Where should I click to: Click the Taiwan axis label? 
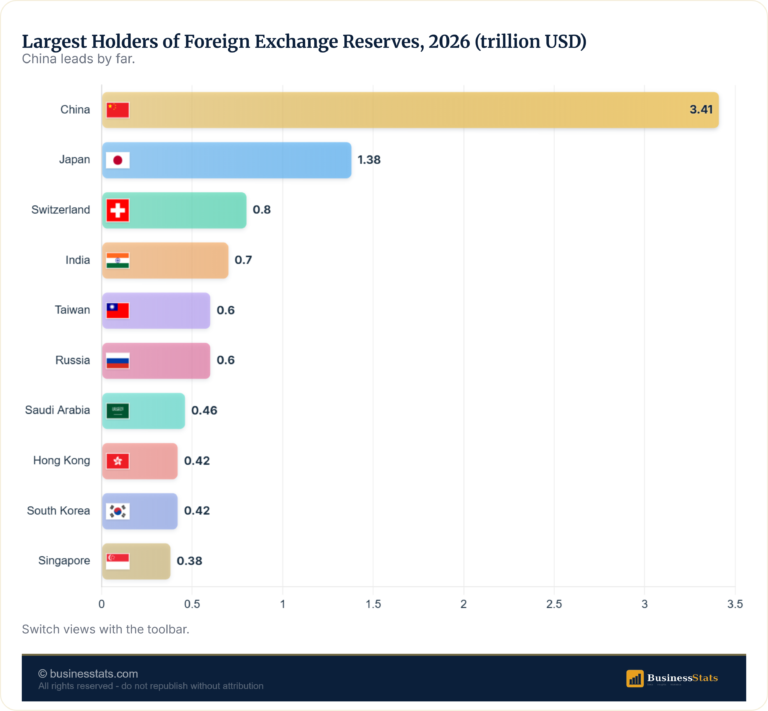tap(72, 310)
